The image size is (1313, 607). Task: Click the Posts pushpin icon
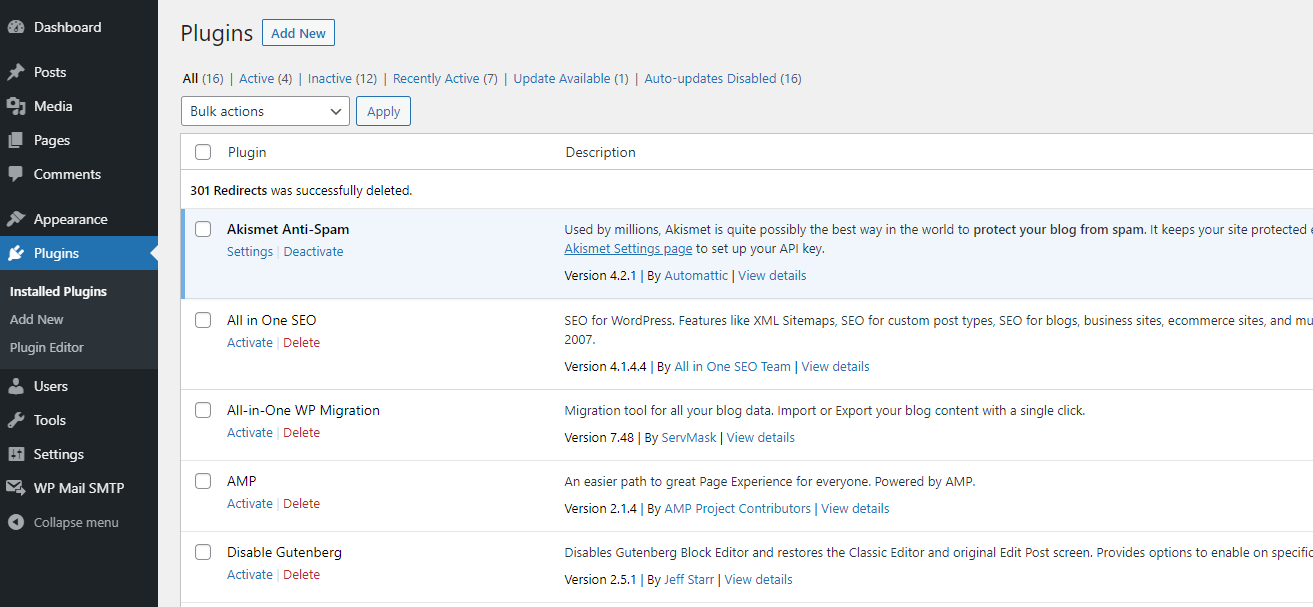pos(16,72)
